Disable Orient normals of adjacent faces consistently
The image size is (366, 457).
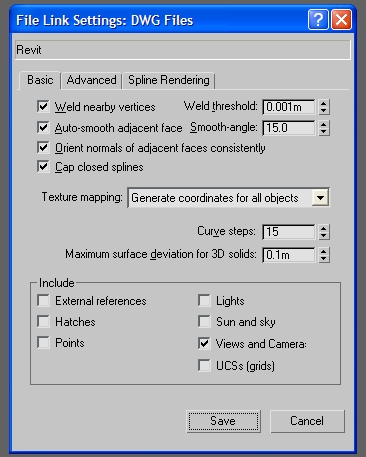coord(43,147)
